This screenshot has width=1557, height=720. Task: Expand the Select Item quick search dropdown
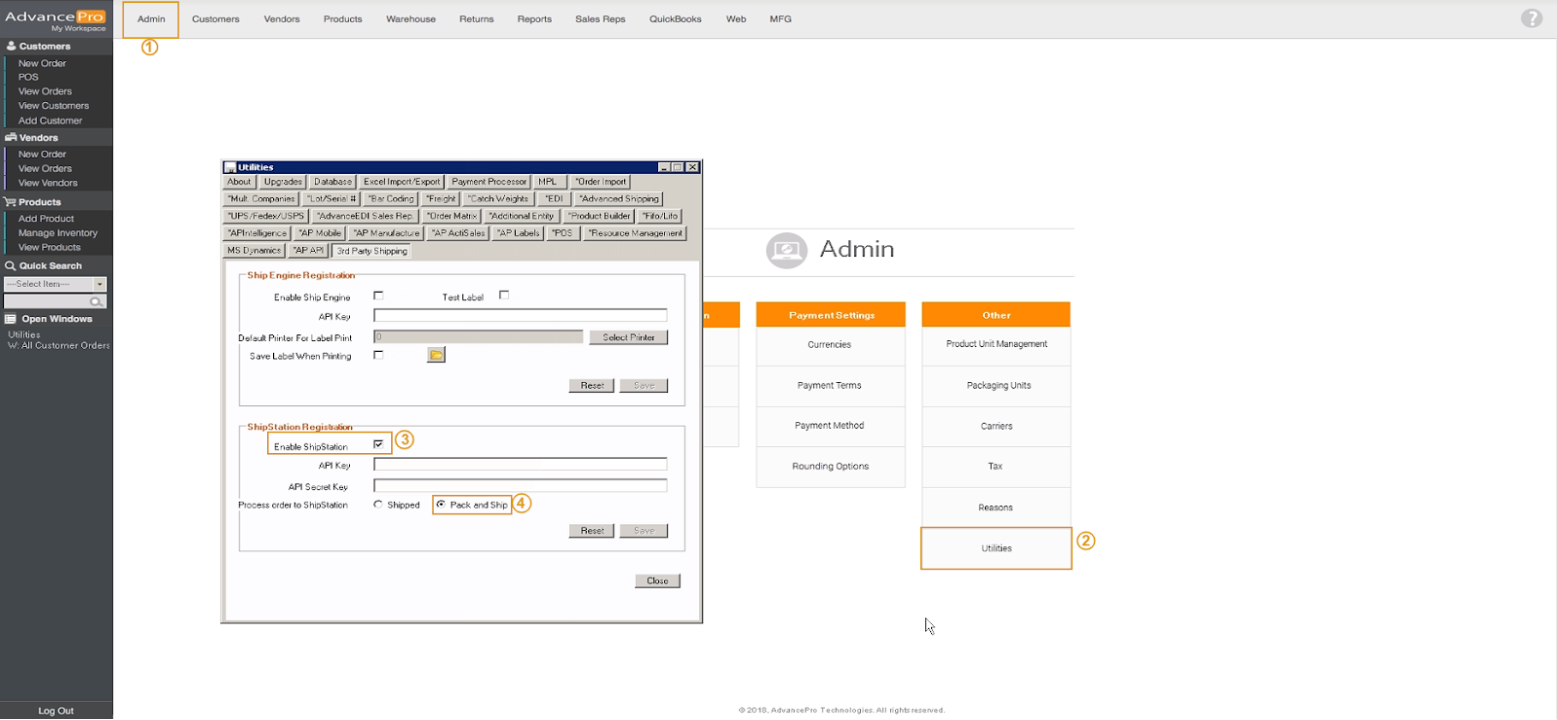100,285
